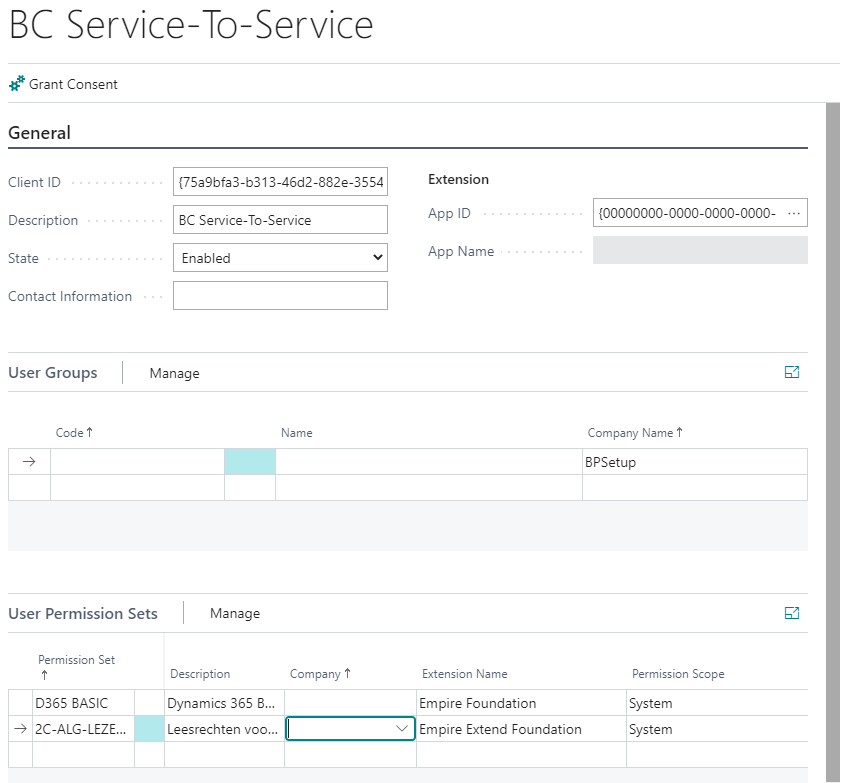
Task: Click the Empire Extend Foundation cell
Action: [x=521, y=729]
